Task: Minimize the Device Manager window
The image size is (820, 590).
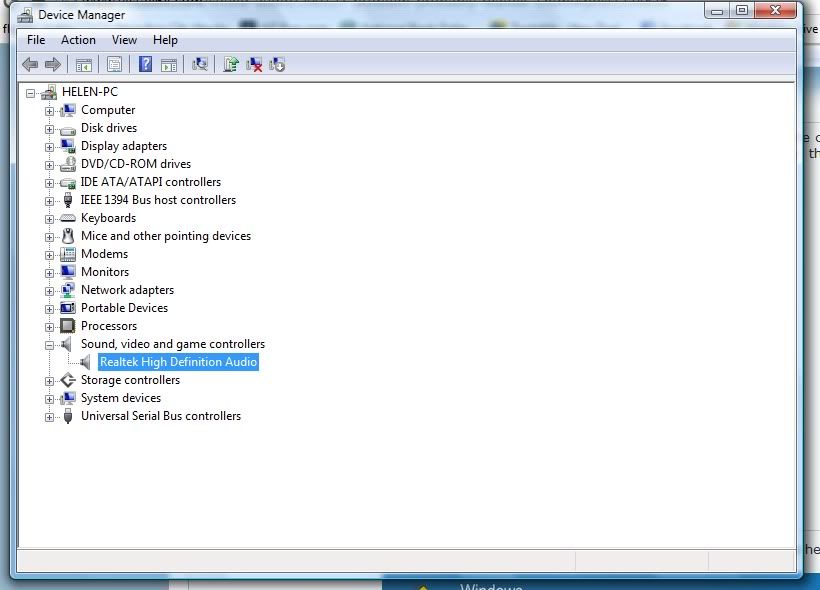Action: (x=717, y=10)
